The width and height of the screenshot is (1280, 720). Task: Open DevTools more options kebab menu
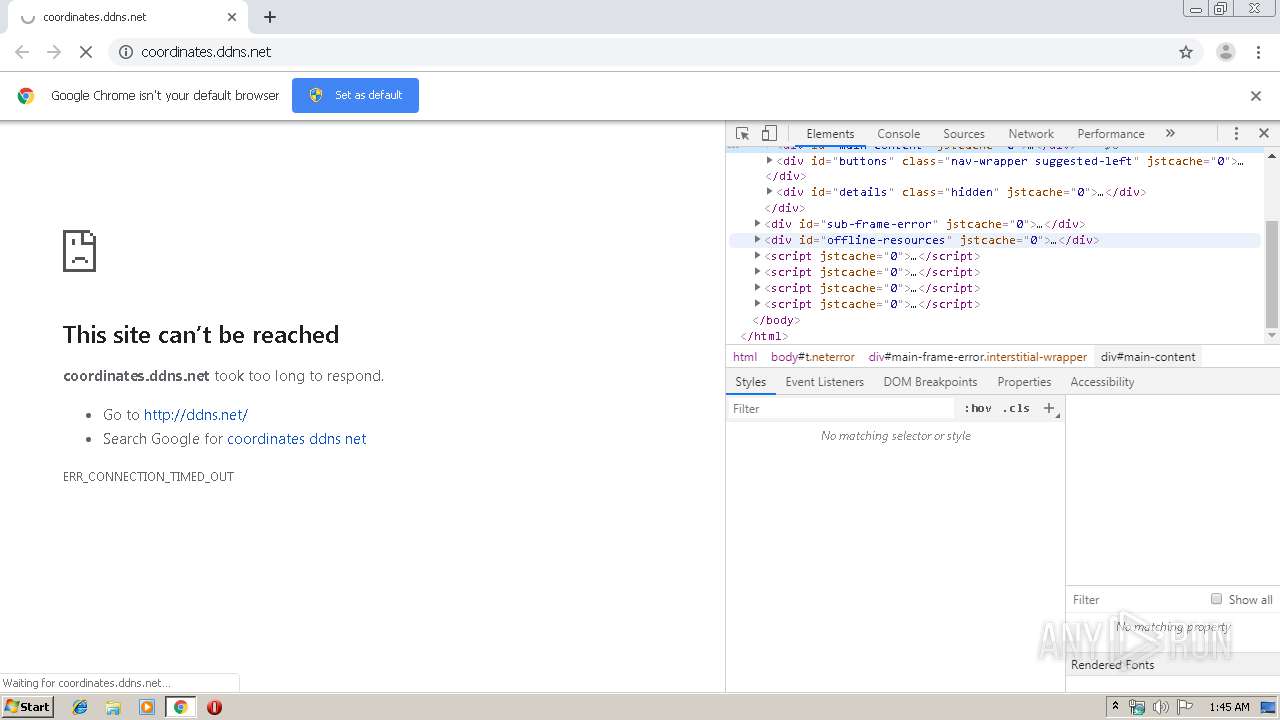coord(1236,133)
